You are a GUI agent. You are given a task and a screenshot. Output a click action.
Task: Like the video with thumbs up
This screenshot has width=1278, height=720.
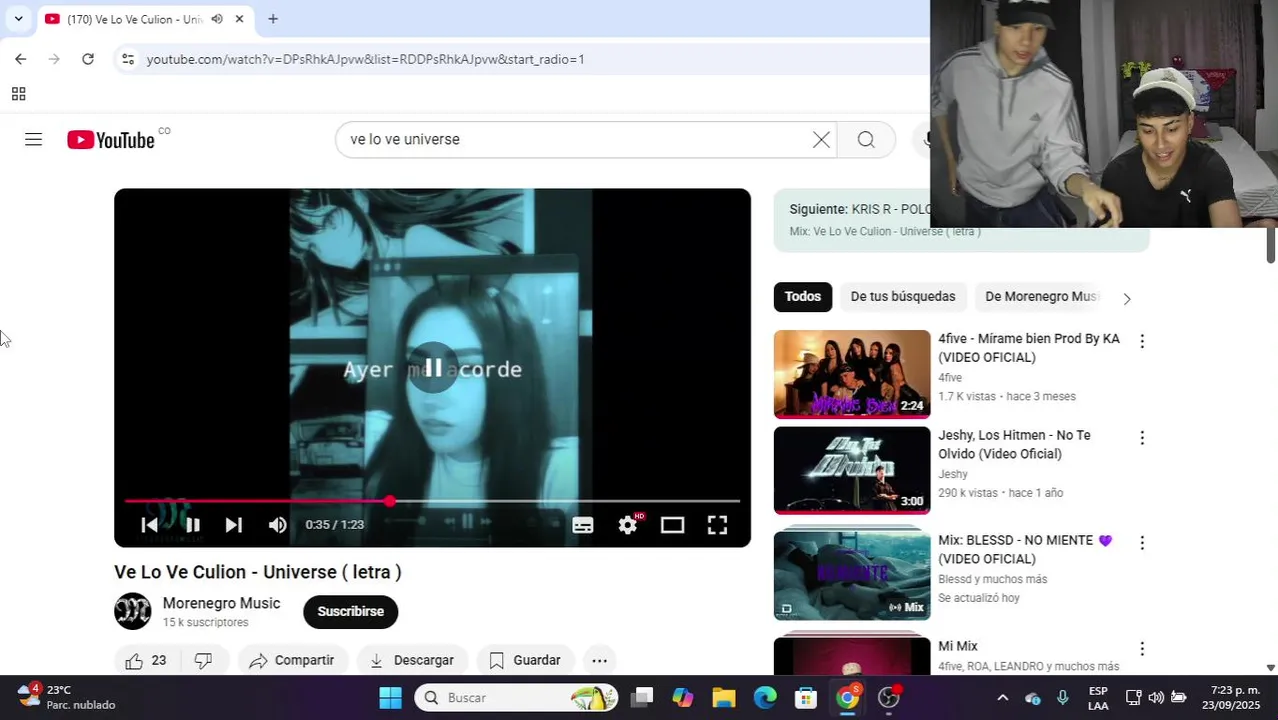146,660
